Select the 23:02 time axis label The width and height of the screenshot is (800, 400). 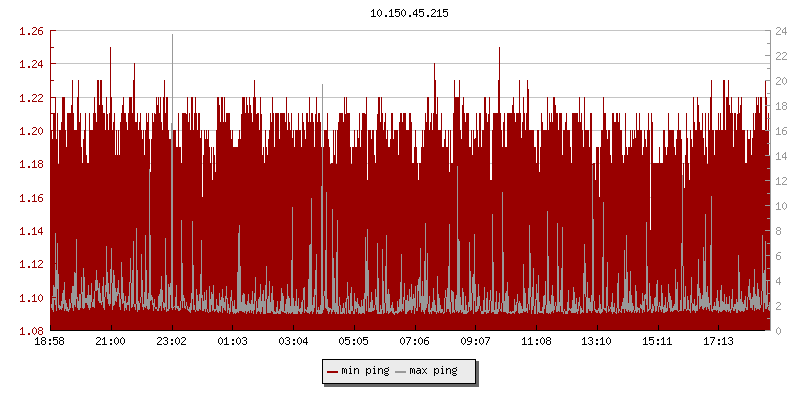click(x=172, y=342)
